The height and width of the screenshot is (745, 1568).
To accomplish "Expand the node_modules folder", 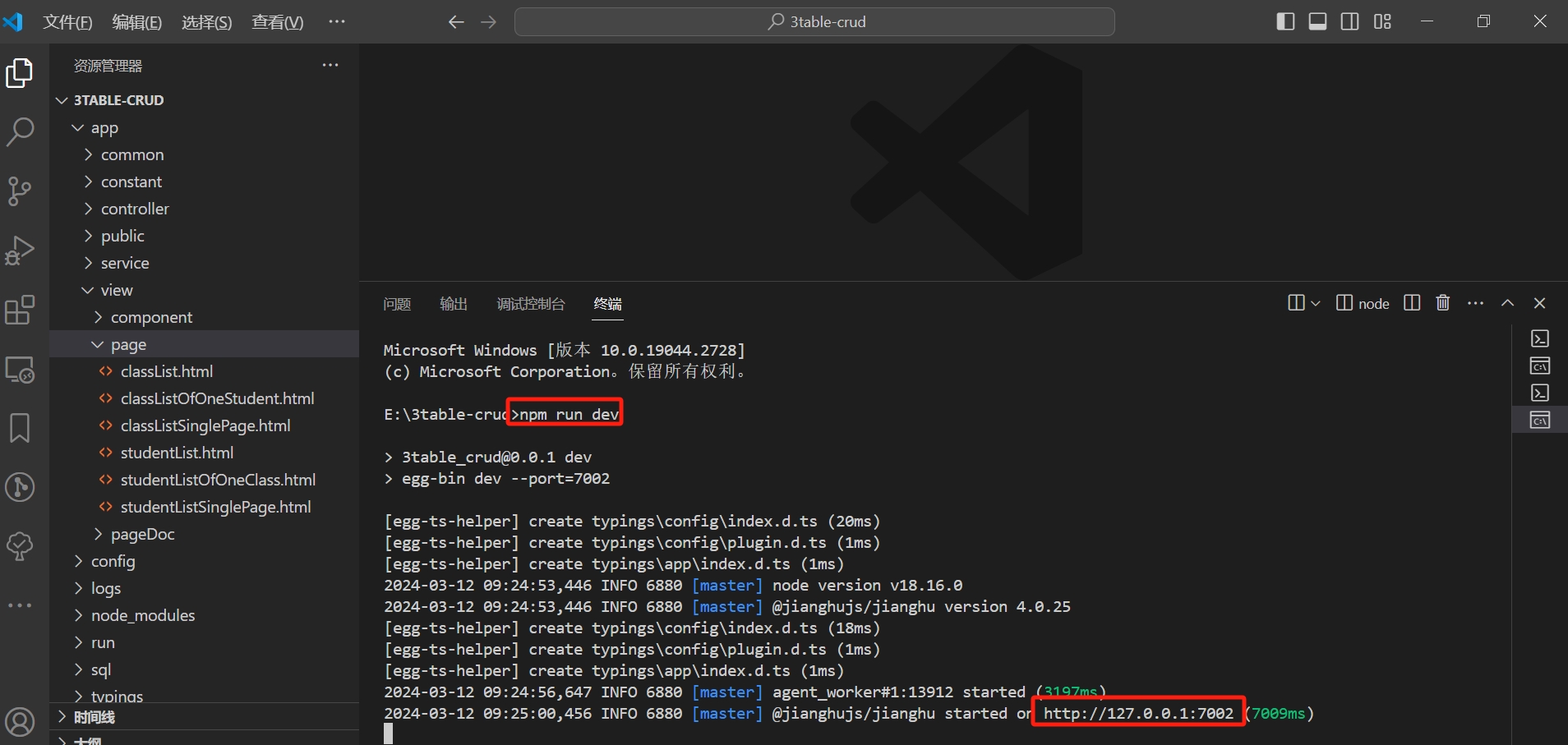I will click(142, 615).
